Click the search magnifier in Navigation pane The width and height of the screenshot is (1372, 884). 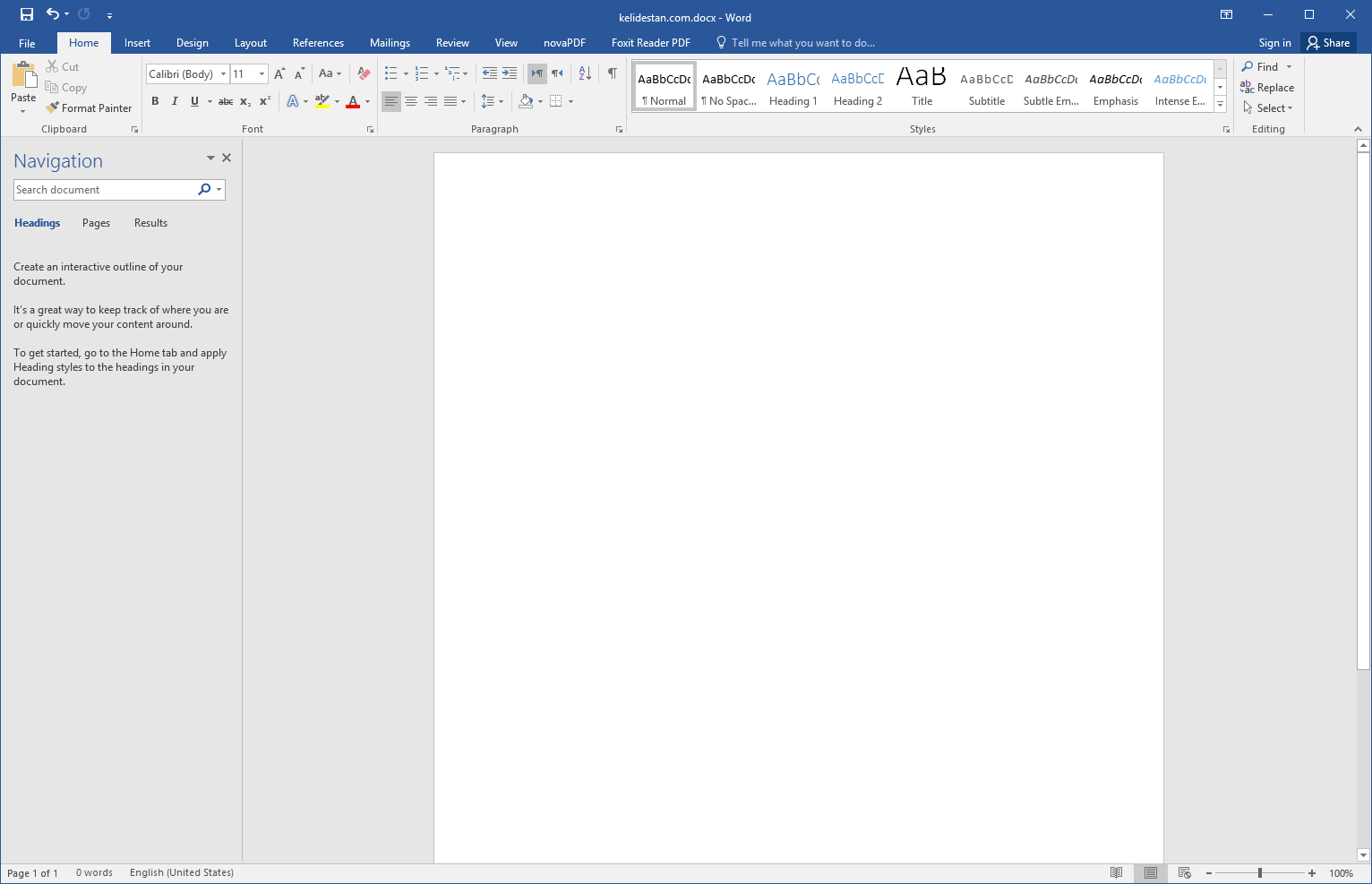coord(204,189)
